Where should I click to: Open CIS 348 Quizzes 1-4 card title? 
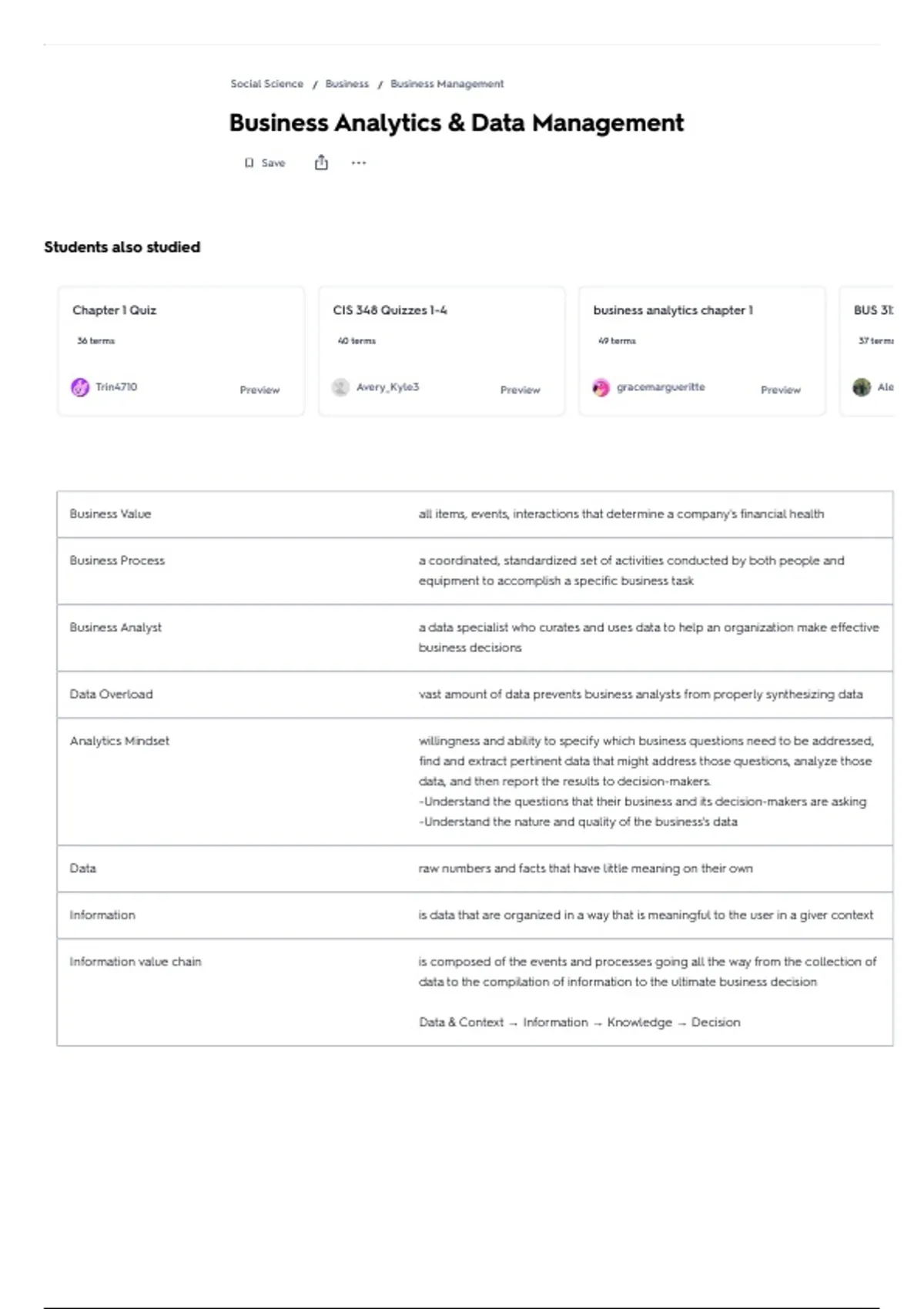click(x=390, y=310)
